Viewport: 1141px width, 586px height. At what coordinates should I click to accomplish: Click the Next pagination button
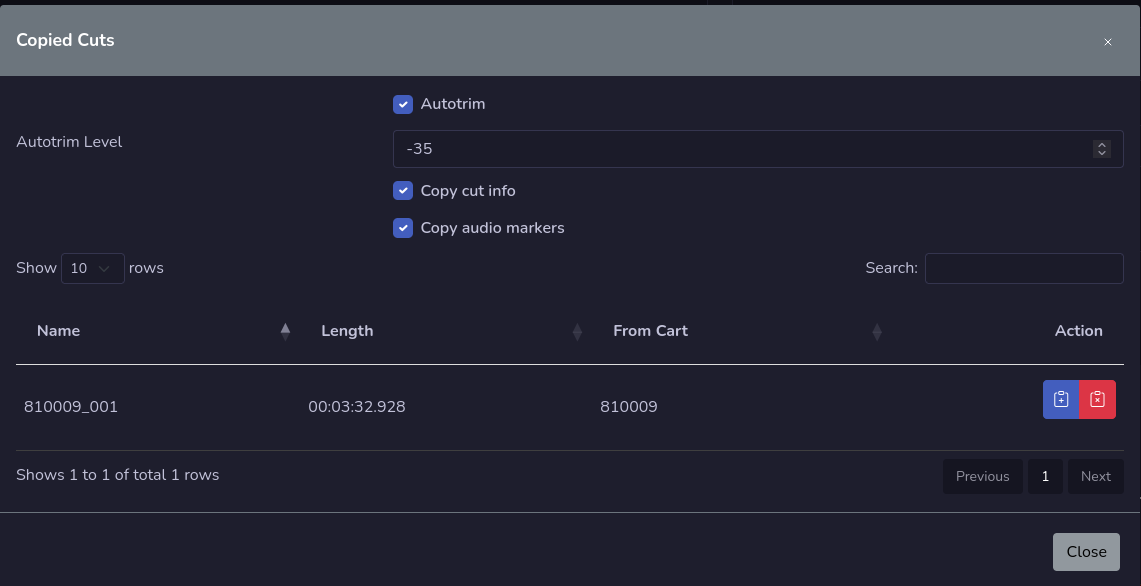tap(1095, 476)
